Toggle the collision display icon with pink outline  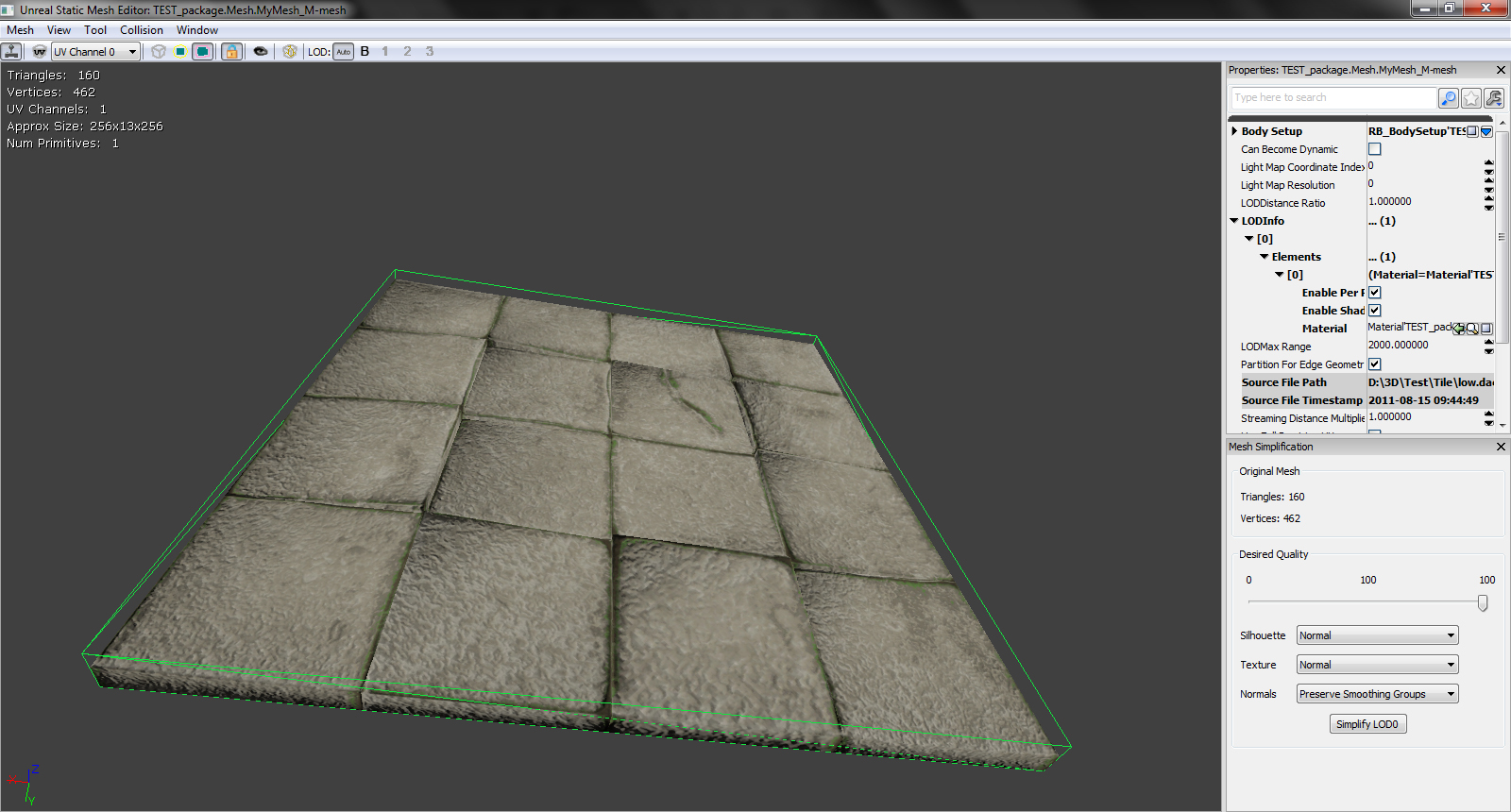pyautogui.click(x=202, y=52)
